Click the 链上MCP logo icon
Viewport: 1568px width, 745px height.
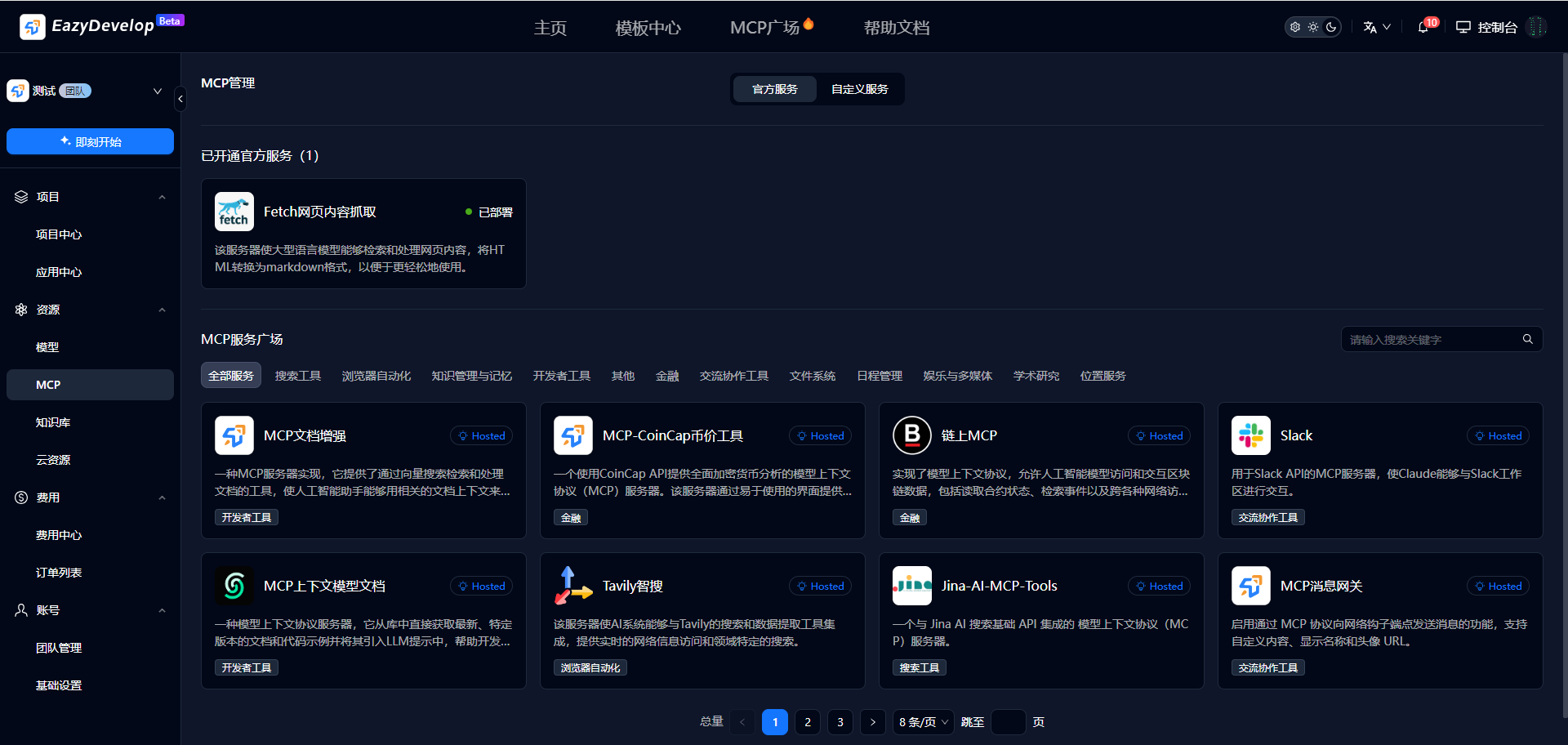911,435
